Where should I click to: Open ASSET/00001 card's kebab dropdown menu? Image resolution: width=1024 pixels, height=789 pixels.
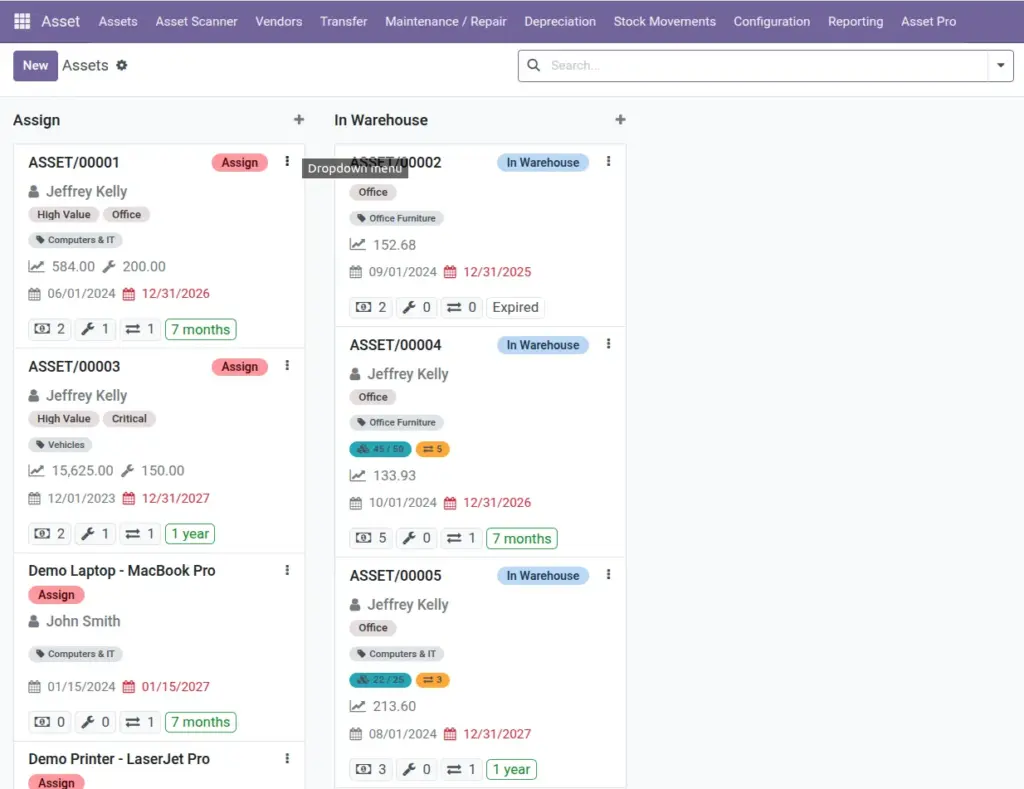(287, 161)
